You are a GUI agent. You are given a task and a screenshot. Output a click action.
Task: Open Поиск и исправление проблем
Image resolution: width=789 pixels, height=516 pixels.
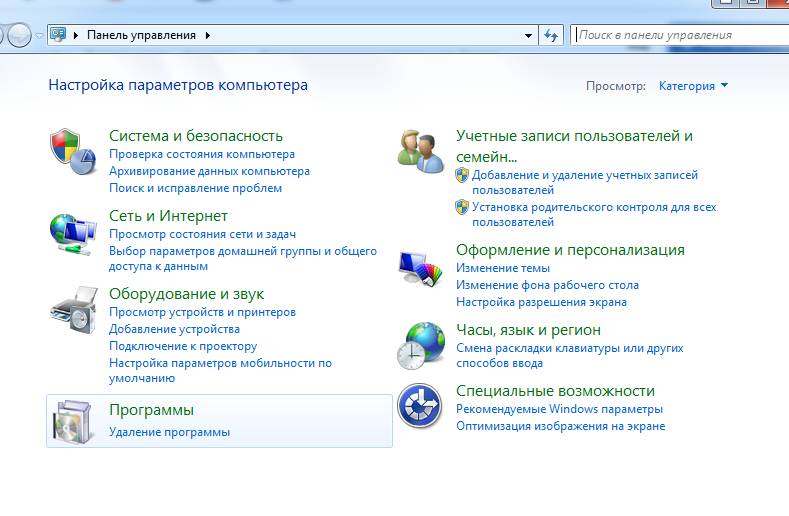195,188
